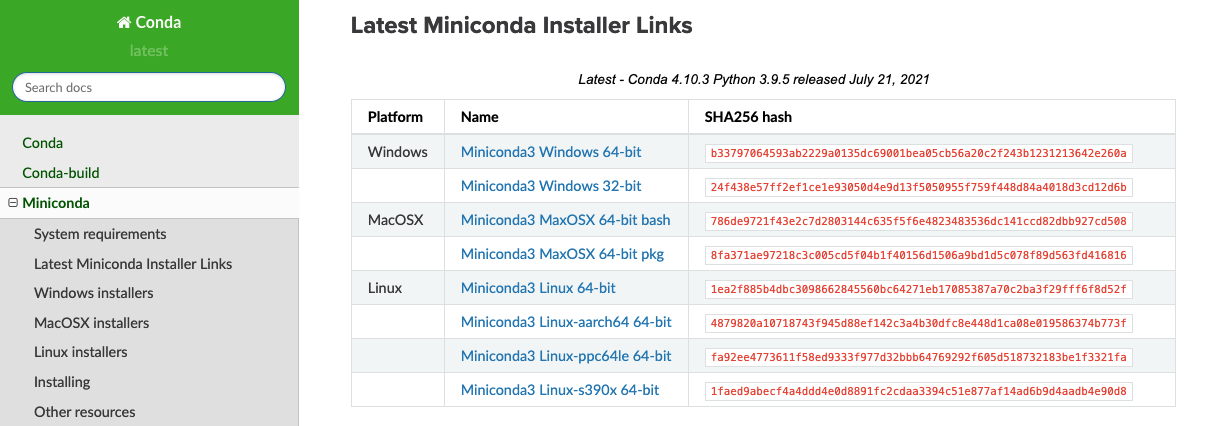The image size is (1219, 426).
Task: Click the Linux-ppc64le SHA256 hash
Action: (919, 358)
